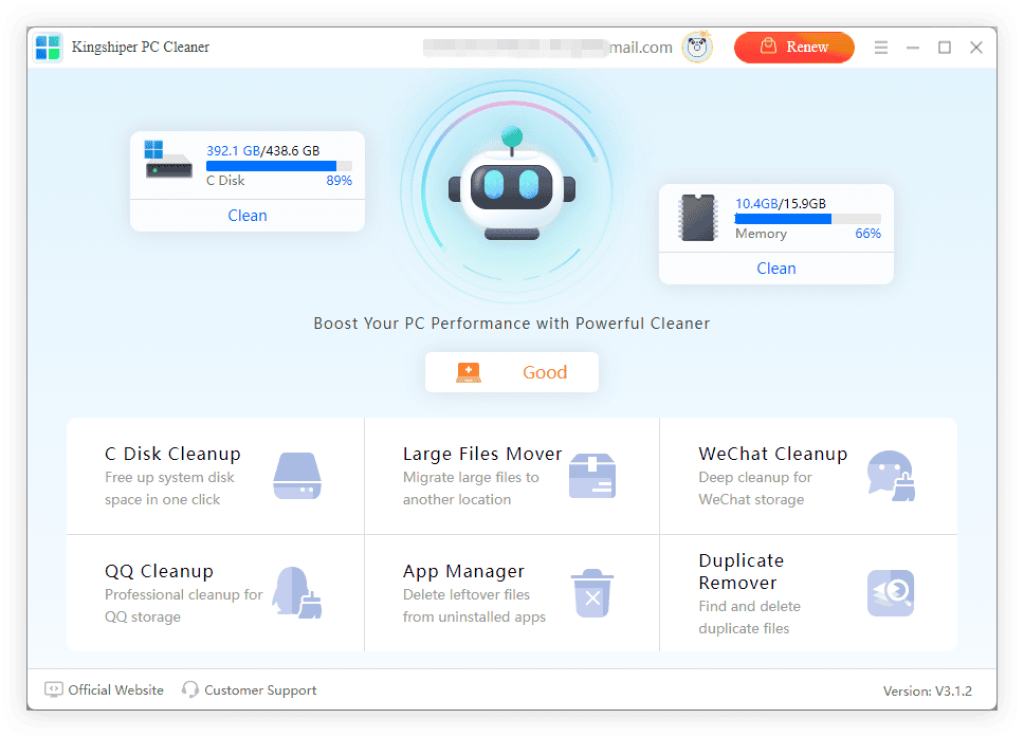Click 'Professional cleanup for QQ storage' text
Screen dimensions: 1024x737
[x=184, y=606]
